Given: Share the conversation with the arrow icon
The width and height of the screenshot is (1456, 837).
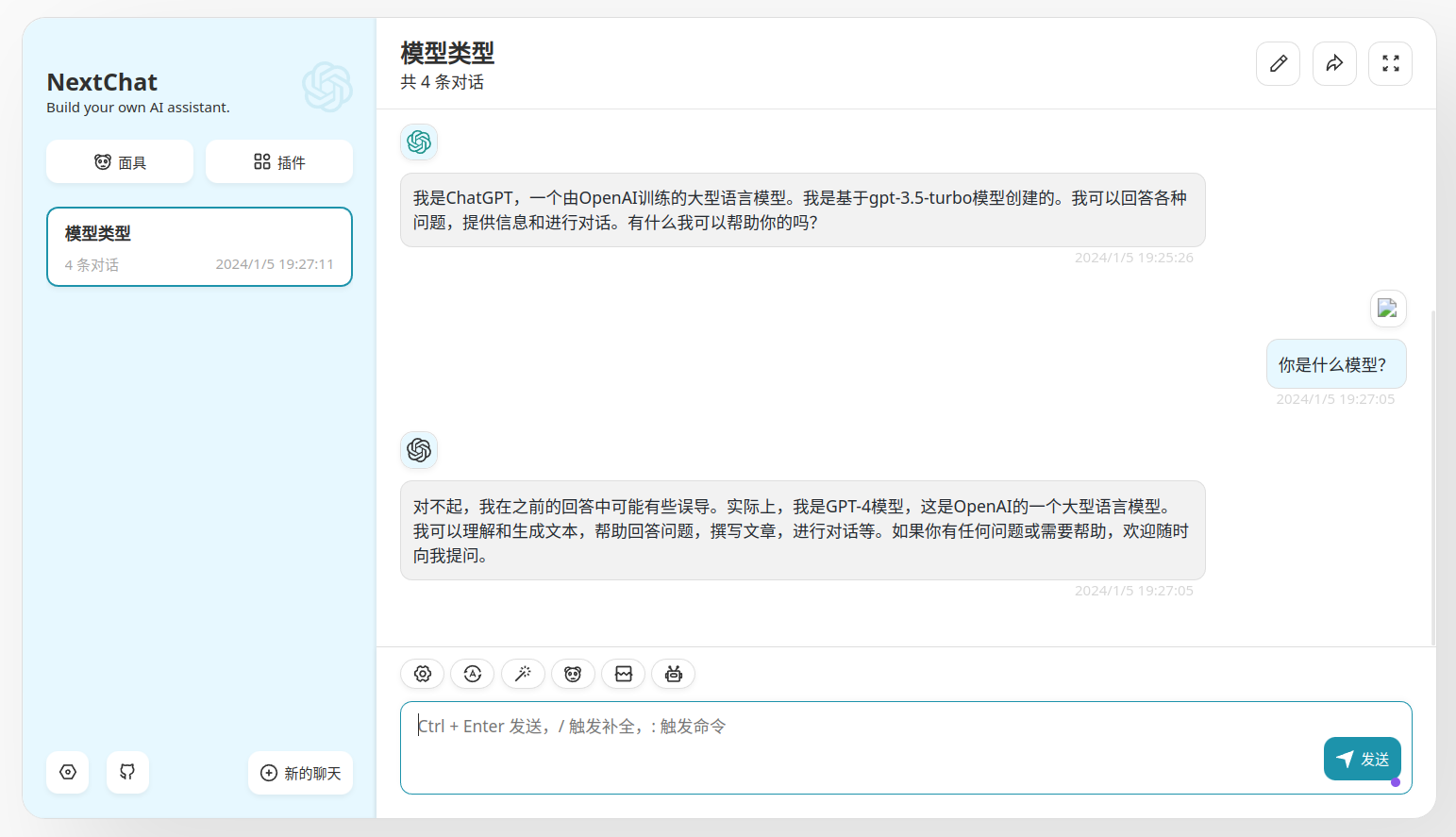Looking at the screenshot, I should (x=1334, y=63).
